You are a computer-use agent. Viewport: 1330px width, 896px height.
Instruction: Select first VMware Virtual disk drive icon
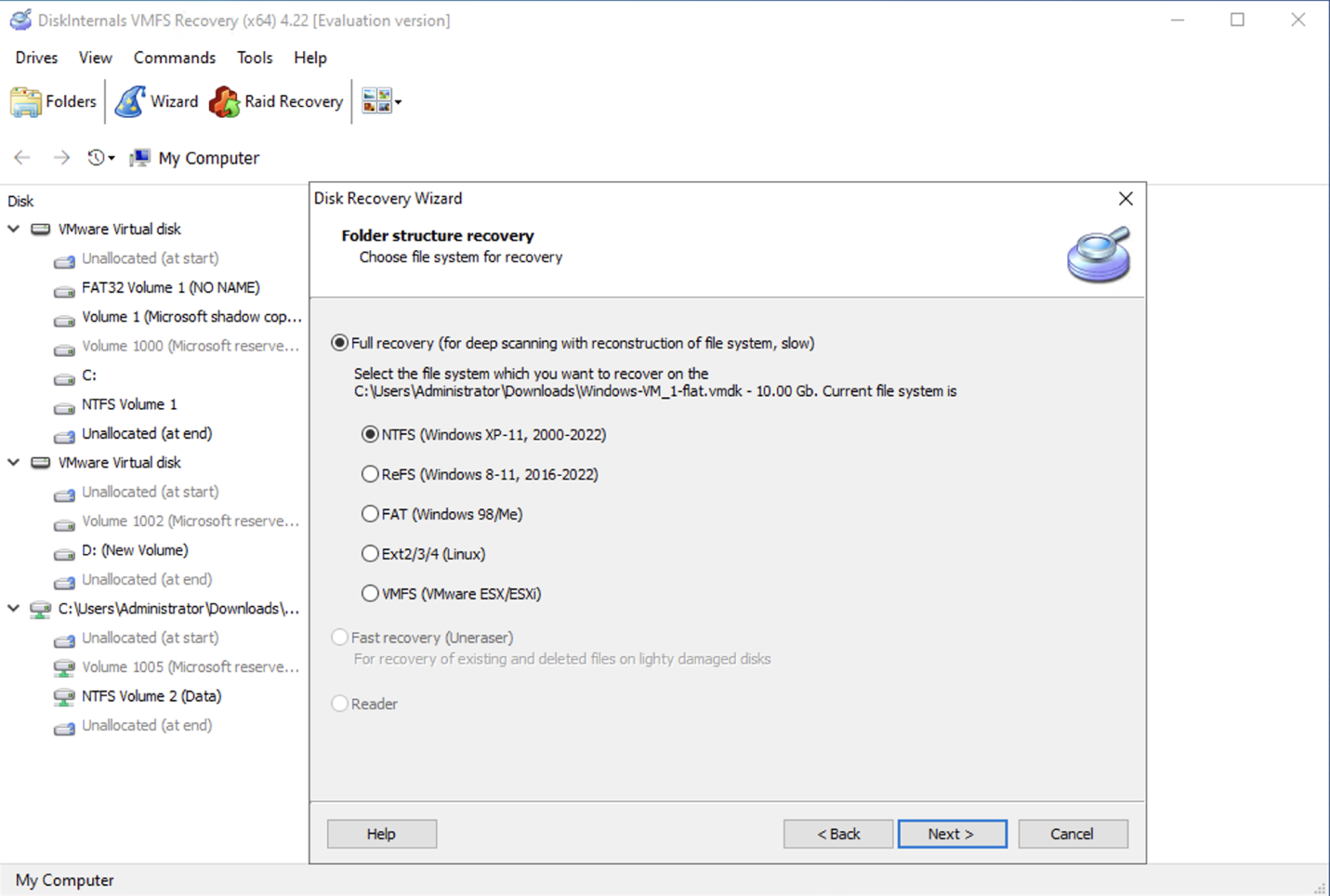pos(40,229)
